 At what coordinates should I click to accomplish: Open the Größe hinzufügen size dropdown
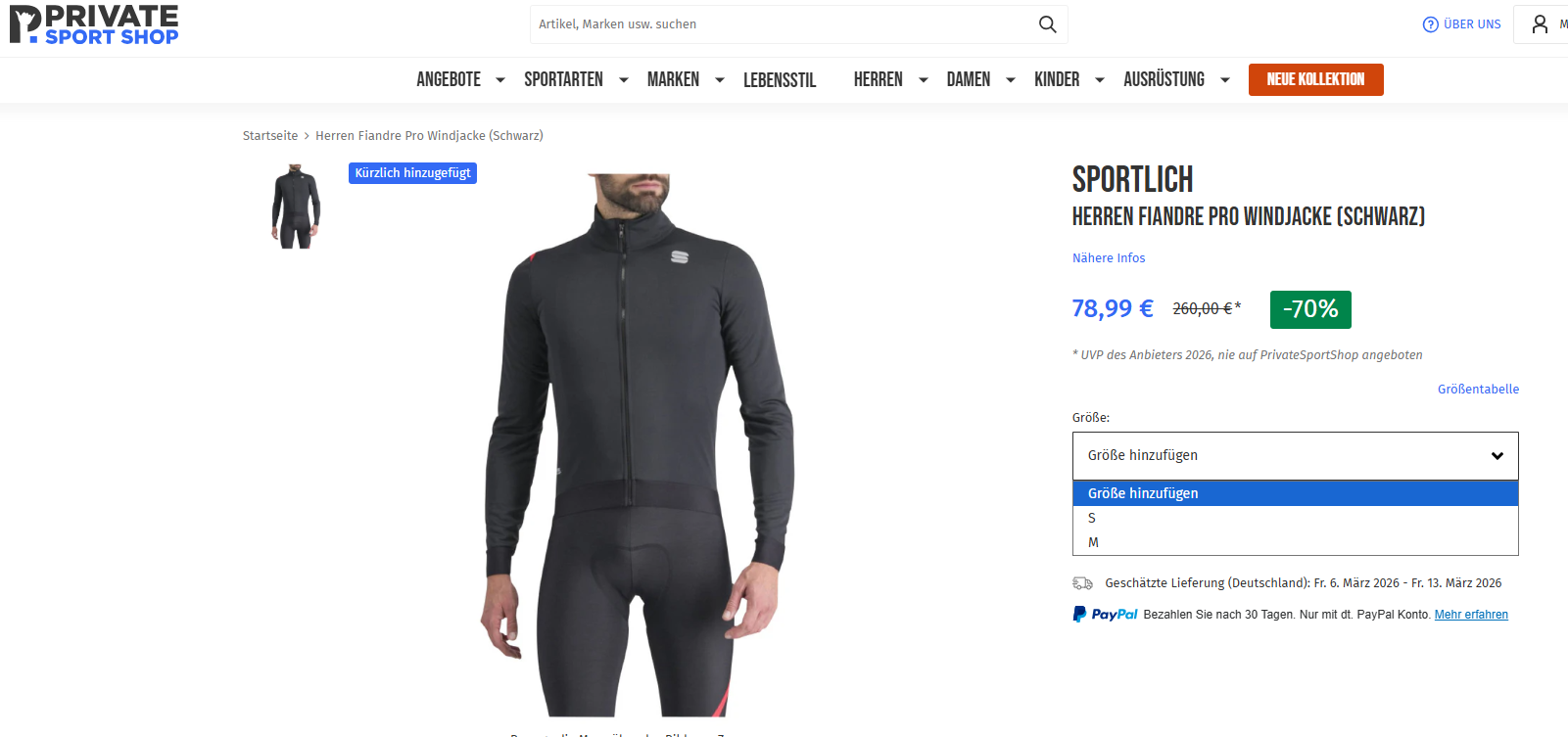coord(1295,455)
